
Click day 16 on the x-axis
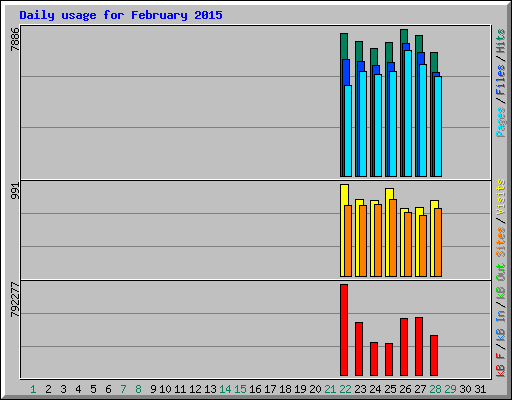(x=255, y=389)
